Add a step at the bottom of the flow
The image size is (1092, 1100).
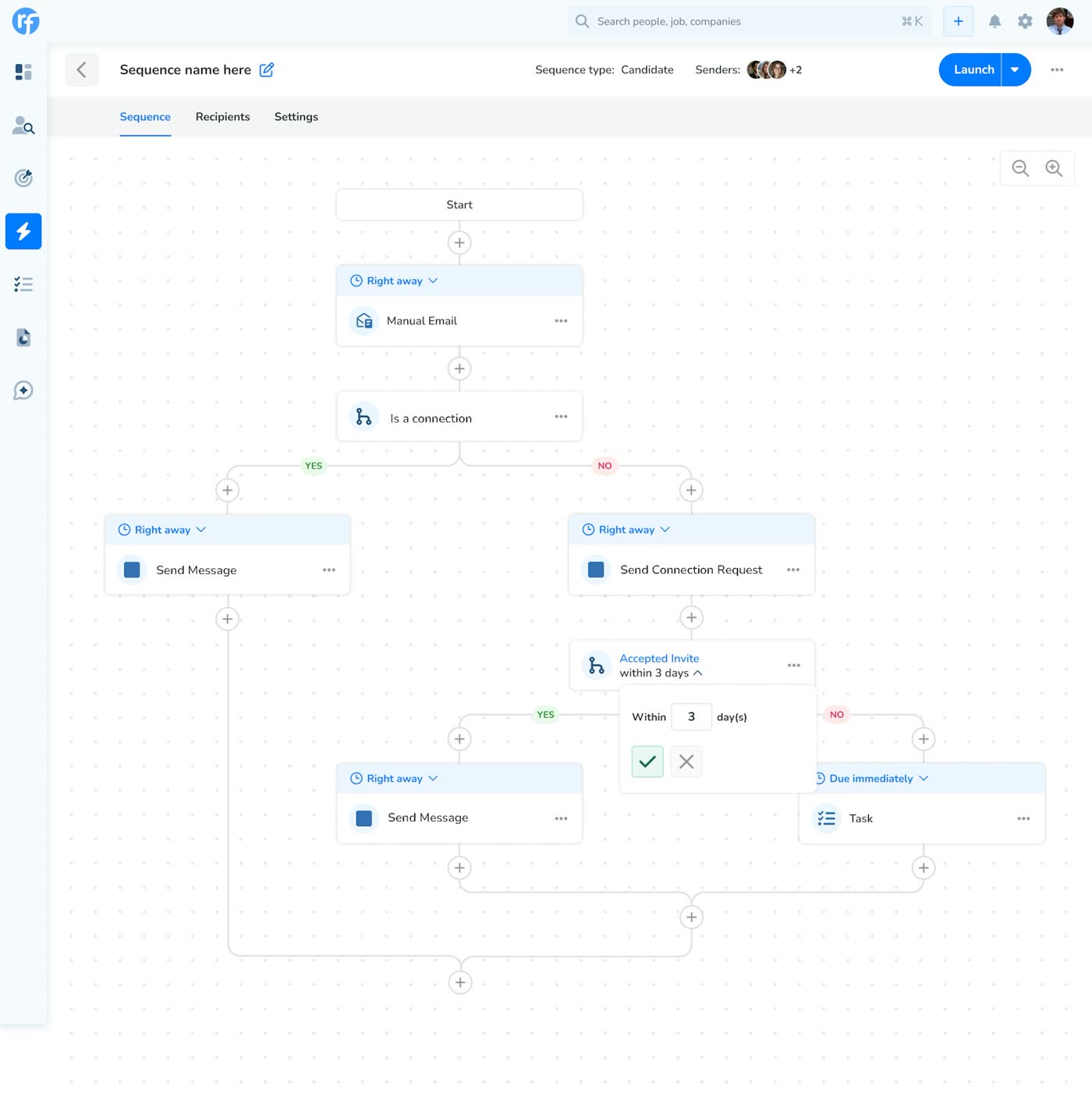click(x=460, y=982)
